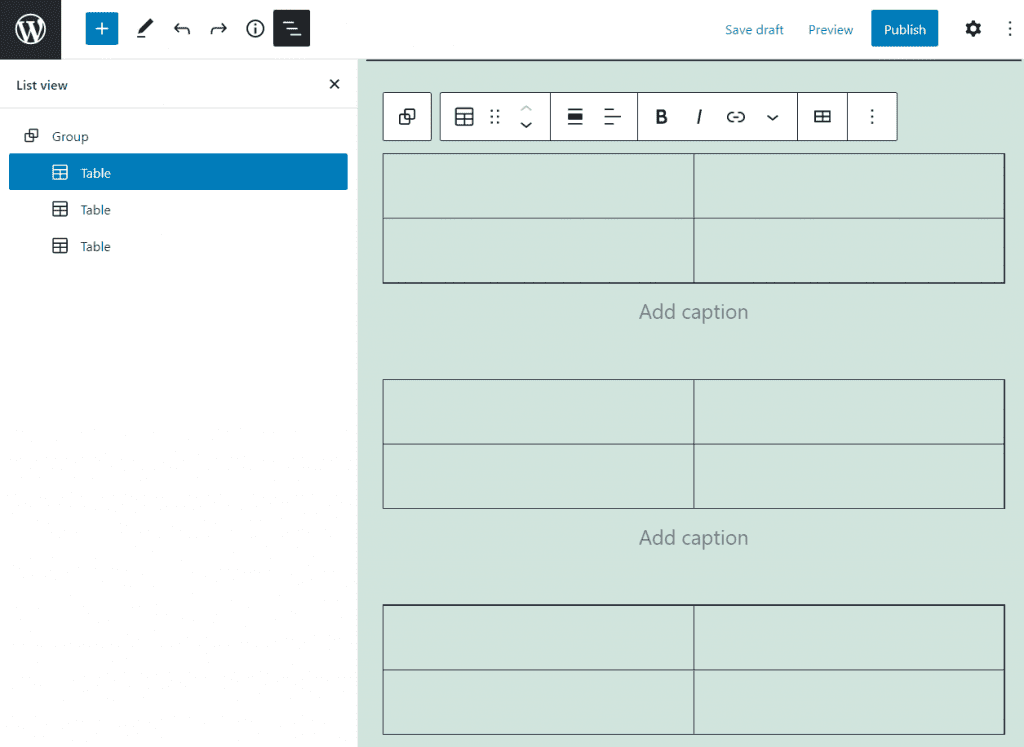Image resolution: width=1024 pixels, height=747 pixels.
Task: Click the Table block icon in the toolbar
Action: 463,116
